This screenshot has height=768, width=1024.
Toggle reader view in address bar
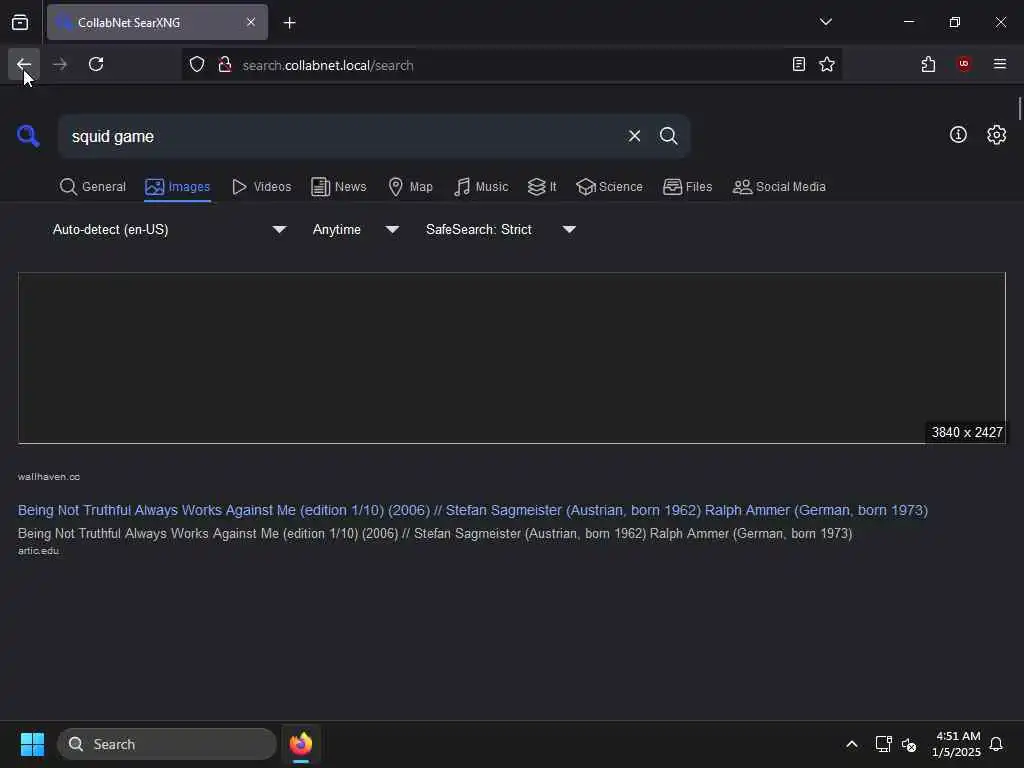point(798,64)
